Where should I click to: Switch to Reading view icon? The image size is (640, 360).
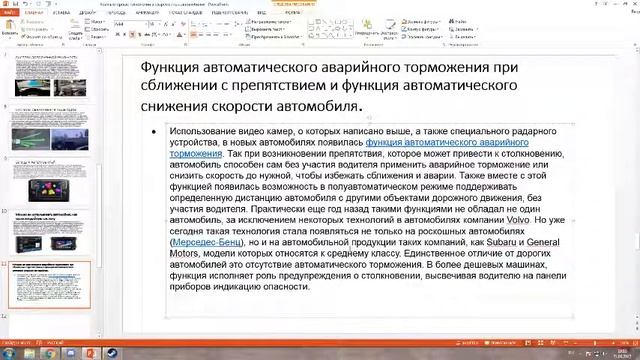(x=553, y=343)
